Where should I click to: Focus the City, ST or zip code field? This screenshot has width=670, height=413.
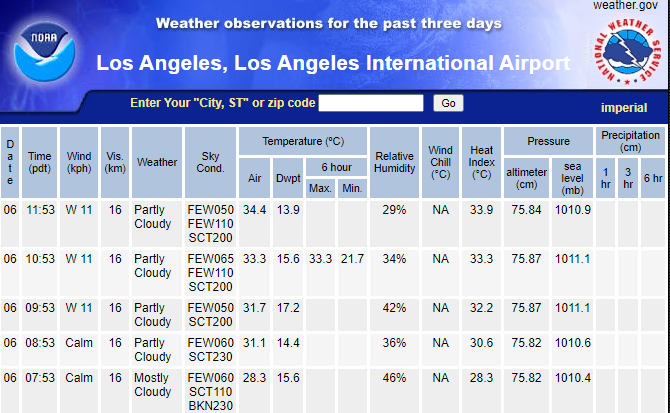[x=371, y=103]
